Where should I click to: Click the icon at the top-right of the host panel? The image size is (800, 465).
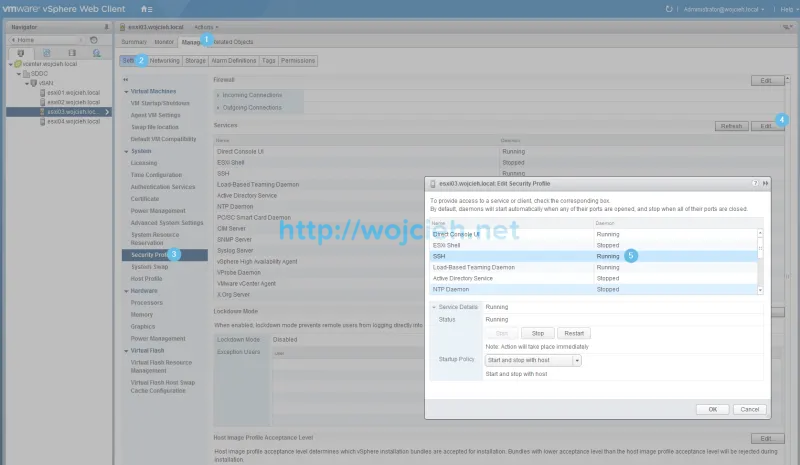tap(788, 27)
